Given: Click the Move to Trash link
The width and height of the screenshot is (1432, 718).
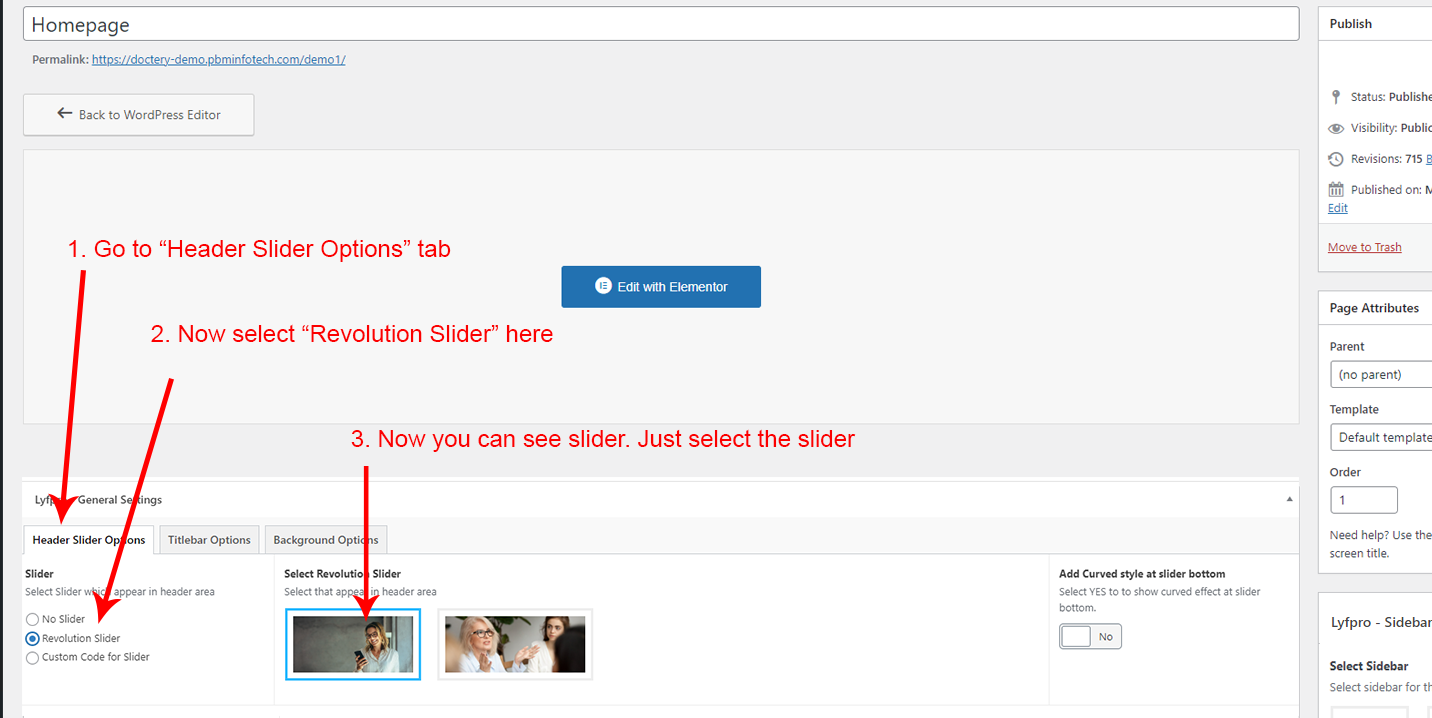Looking at the screenshot, I should point(1364,247).
